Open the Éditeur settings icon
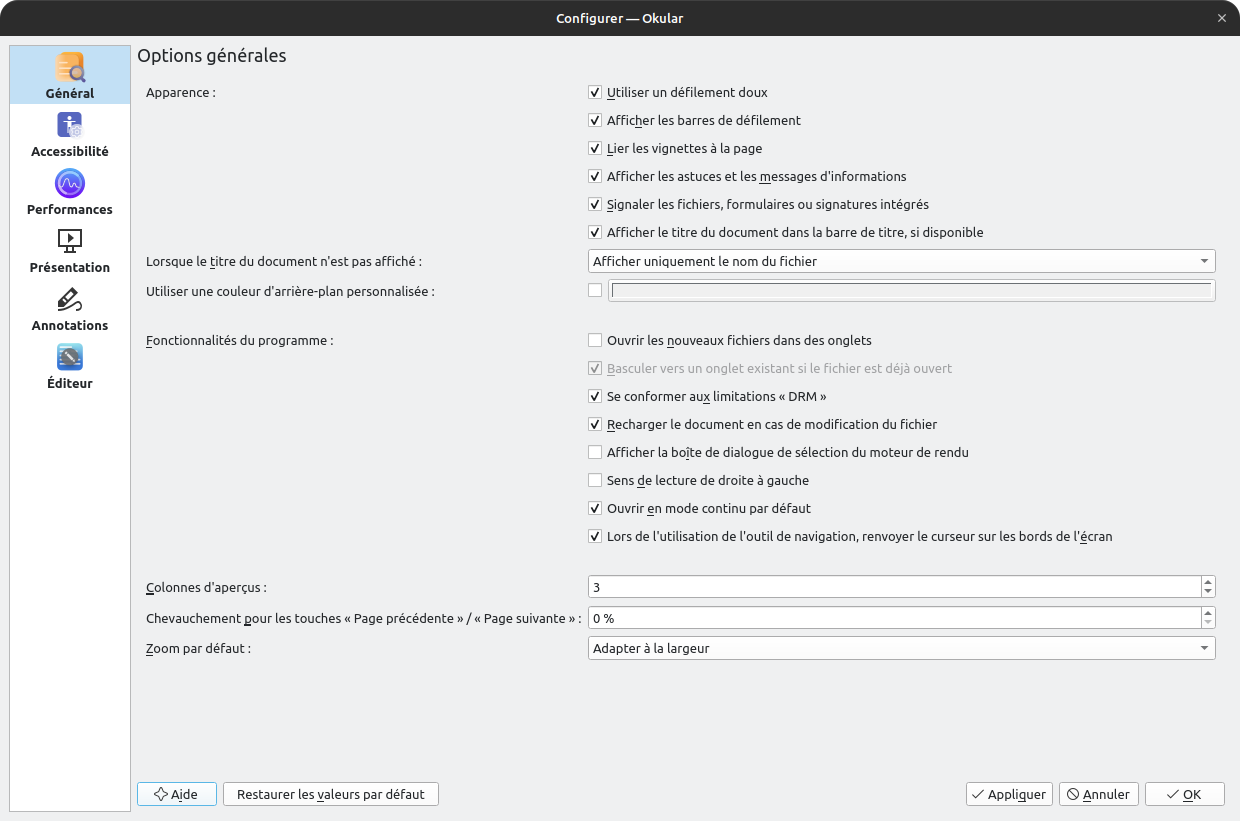This screenshot has height=821, width=1240. pyautogui.click(x=70, y=357)
